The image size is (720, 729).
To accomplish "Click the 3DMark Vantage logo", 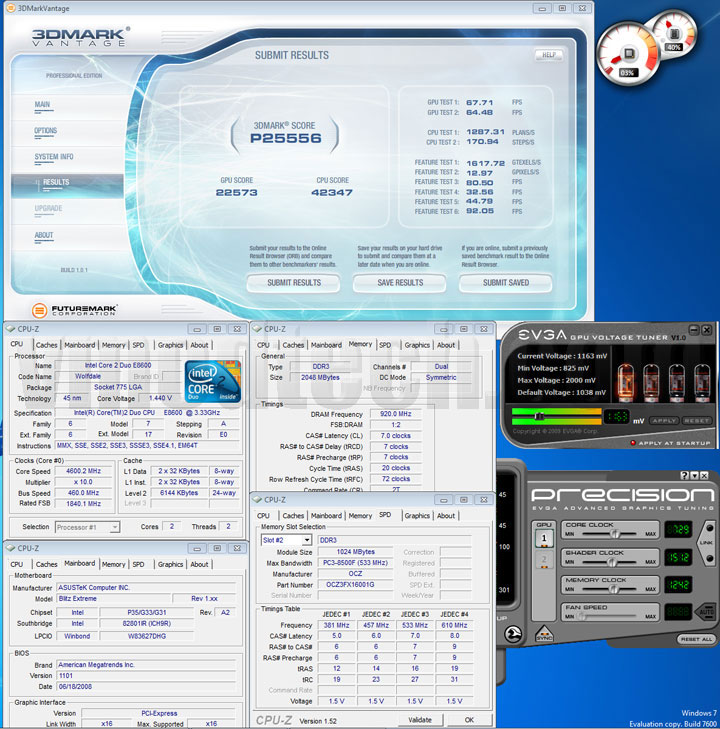I will [80, 37].
